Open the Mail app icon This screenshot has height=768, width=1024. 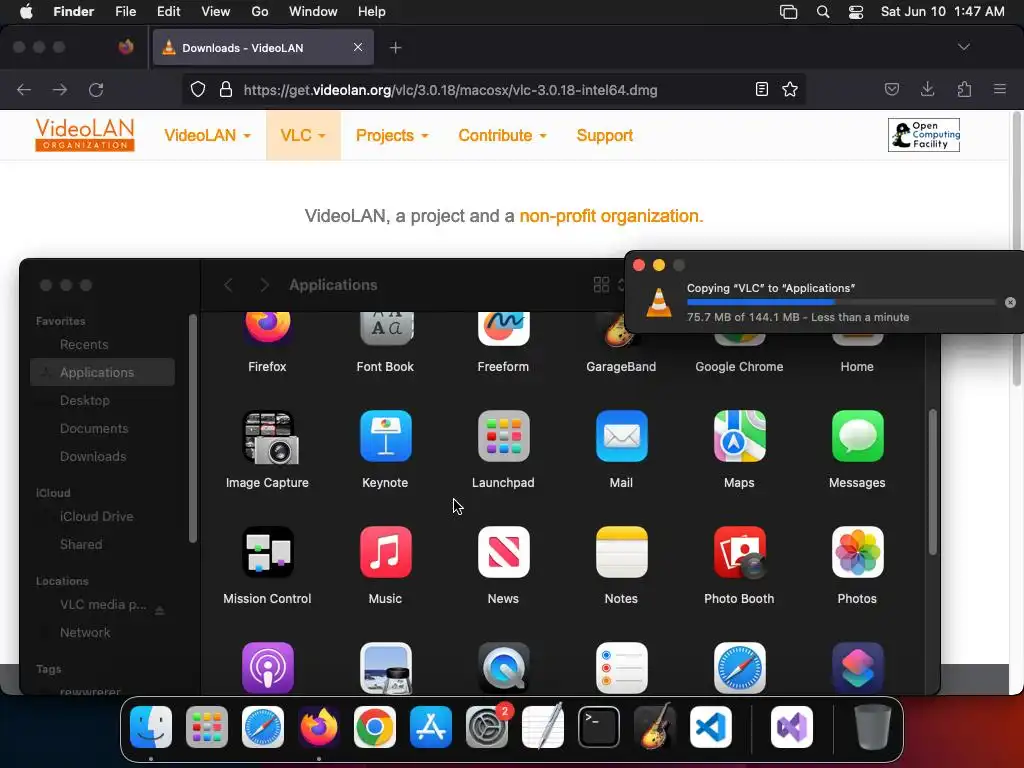[621, 436]
